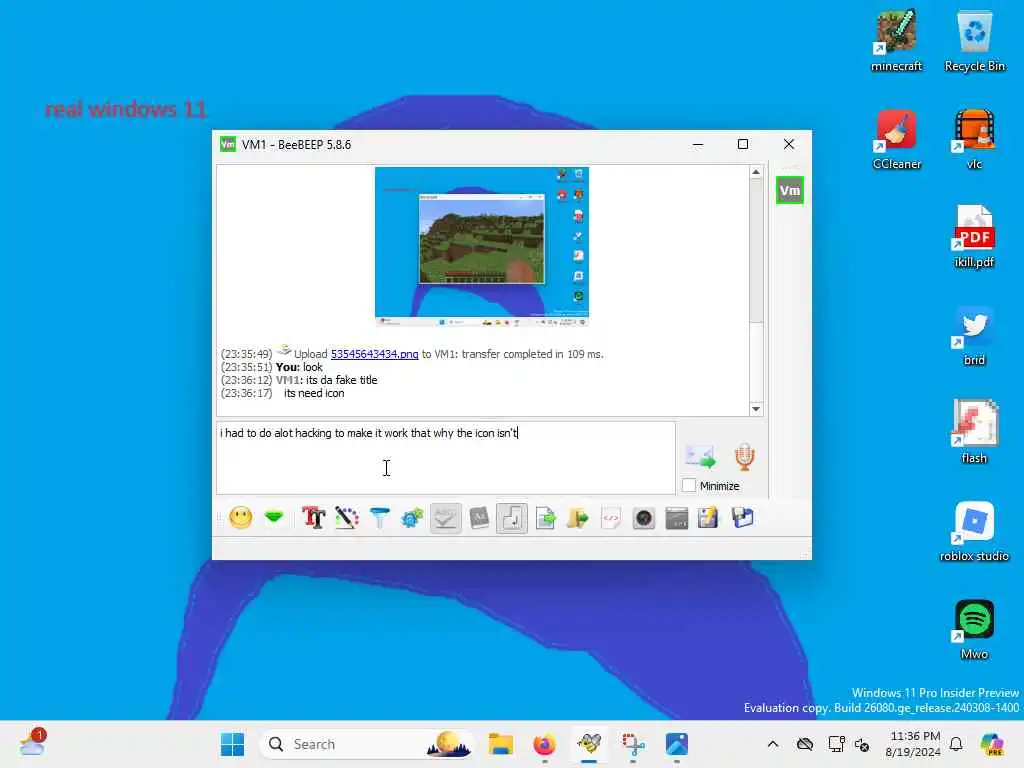Click the send file document icon
The image size is (1024, 768).
(545, 519)
